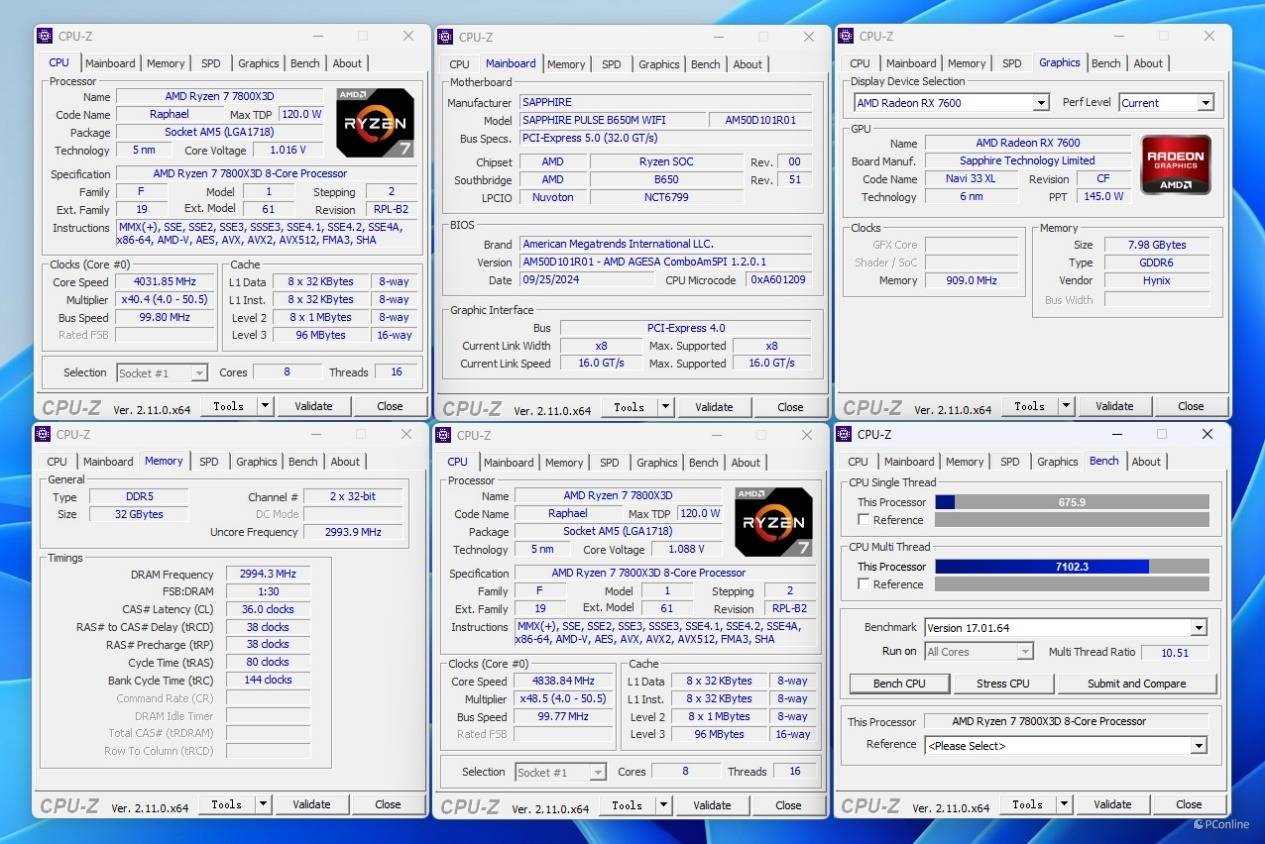Click the Radeon Graphics AMD logo
This screenshot has height=844, width=1265.
(1176, 165)
